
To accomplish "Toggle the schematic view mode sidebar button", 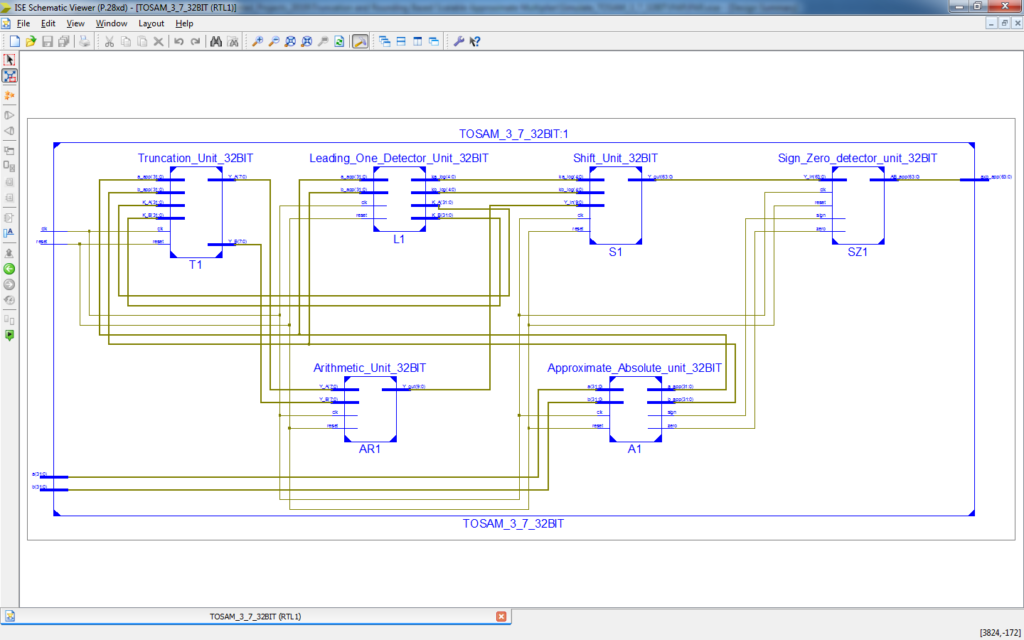I will pos(10,76).
